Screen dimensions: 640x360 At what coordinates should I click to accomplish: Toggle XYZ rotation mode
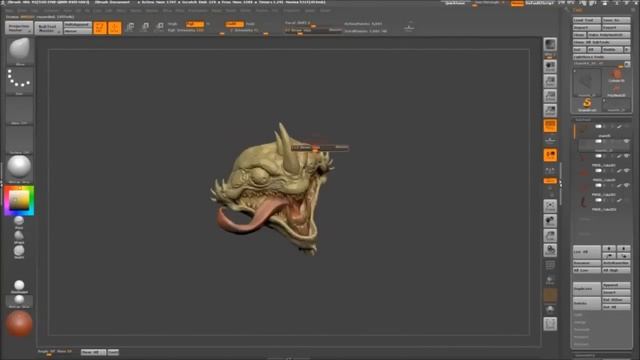550,180
